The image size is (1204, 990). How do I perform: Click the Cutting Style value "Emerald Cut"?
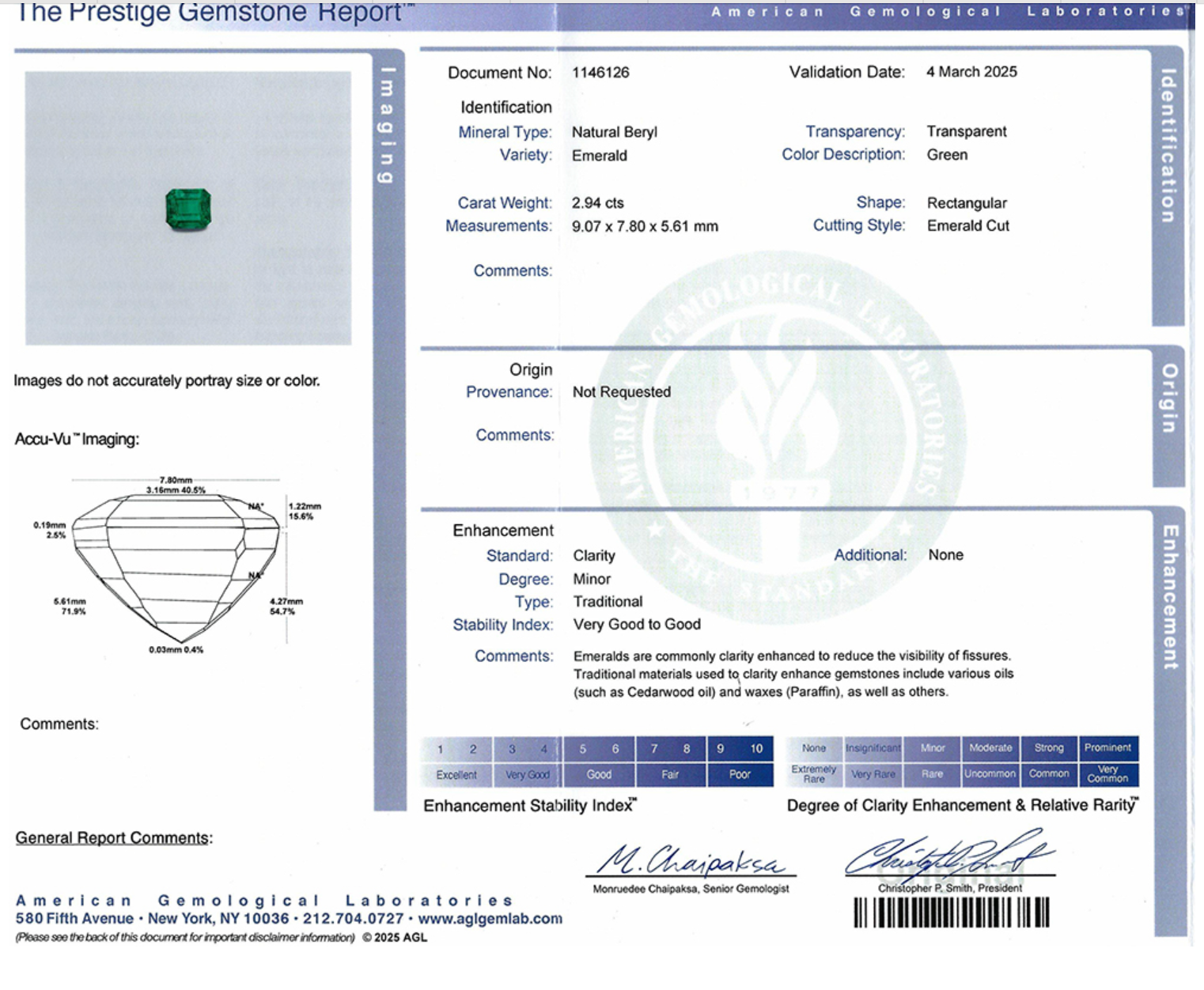point(968,225)
